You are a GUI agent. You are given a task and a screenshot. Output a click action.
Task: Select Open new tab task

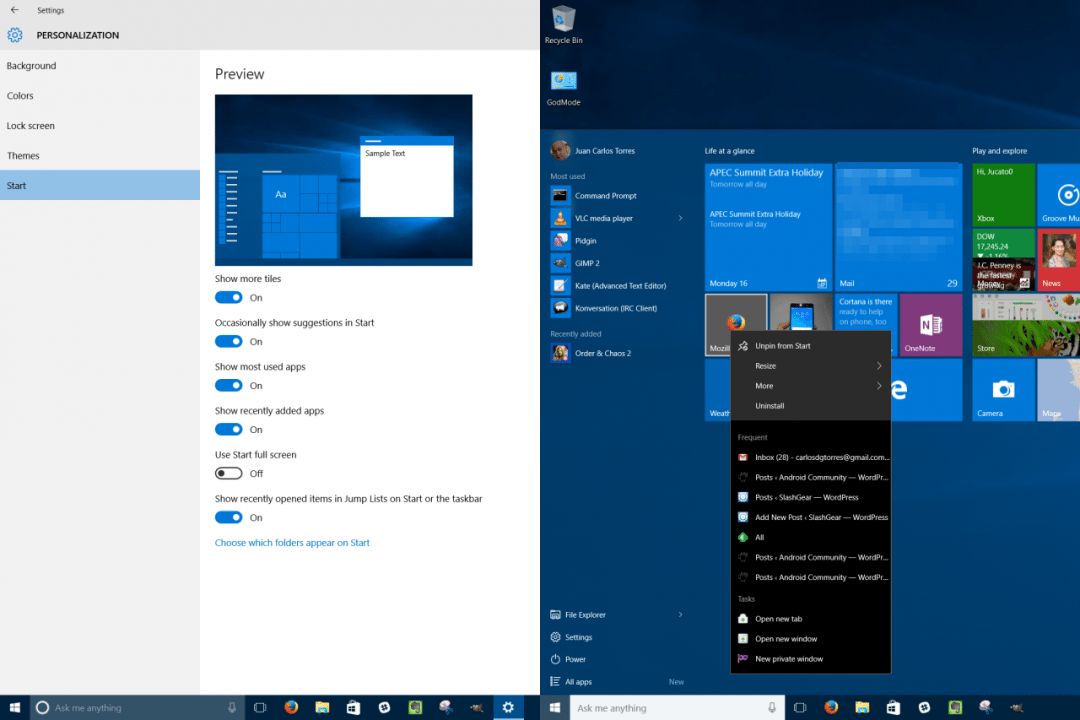(811, 619)
